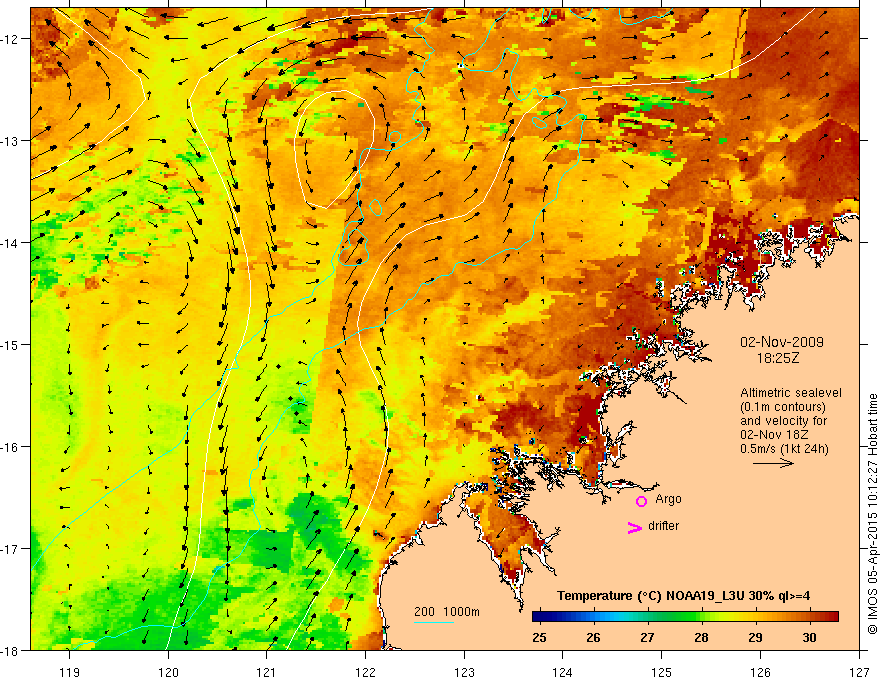Viewport: 880px width, 680px height.
Task: Click the -17 latitude axis label
Action: tap(10, 549)
